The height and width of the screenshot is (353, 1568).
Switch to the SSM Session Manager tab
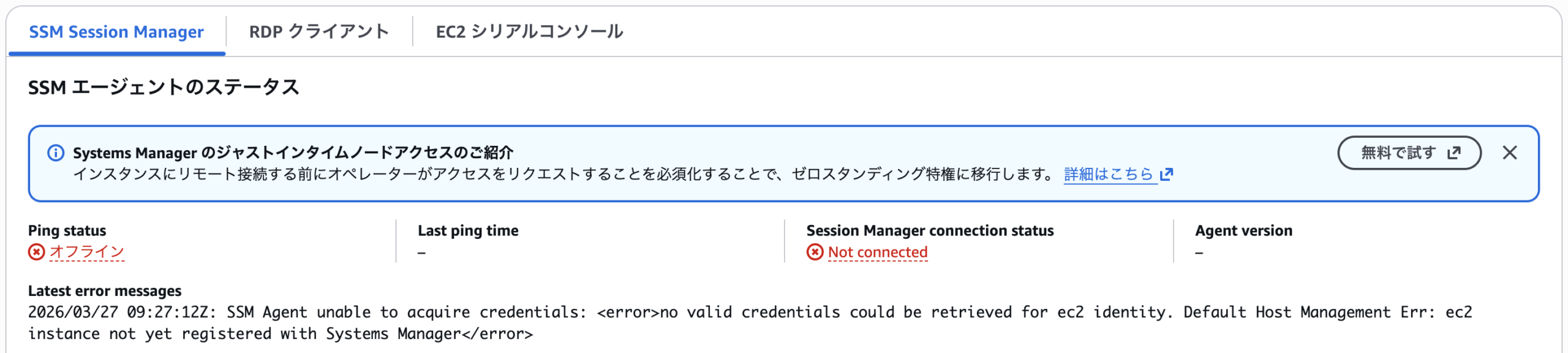point(116,32)
